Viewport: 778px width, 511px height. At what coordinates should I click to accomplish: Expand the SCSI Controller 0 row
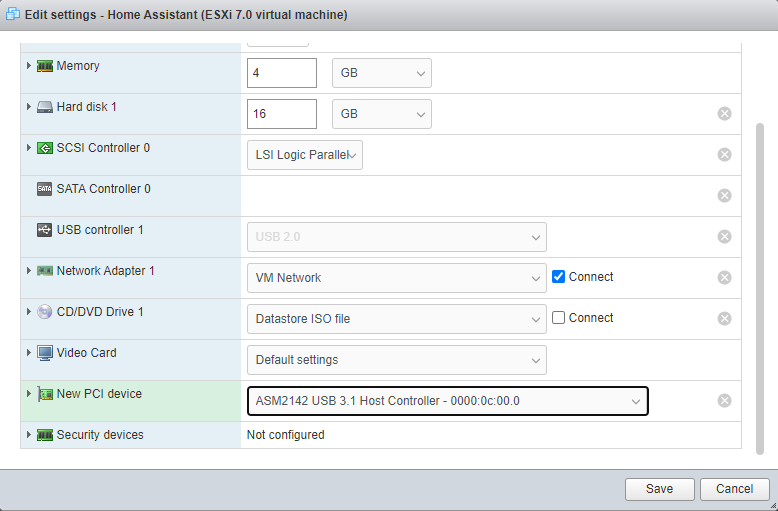tap(29, 147)
